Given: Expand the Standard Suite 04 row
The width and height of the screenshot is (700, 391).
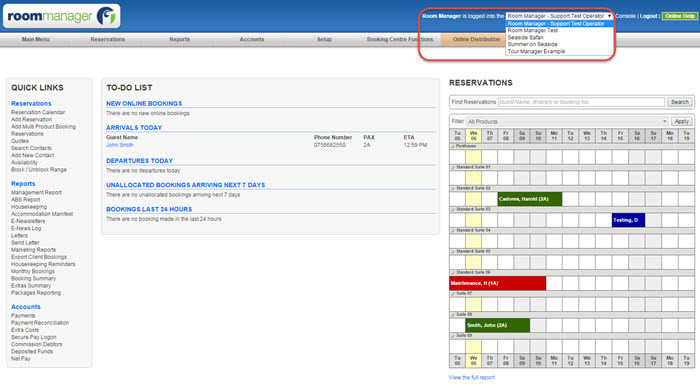Looking at the screenshot, I should pyautogui.click(x=453, y=230).
